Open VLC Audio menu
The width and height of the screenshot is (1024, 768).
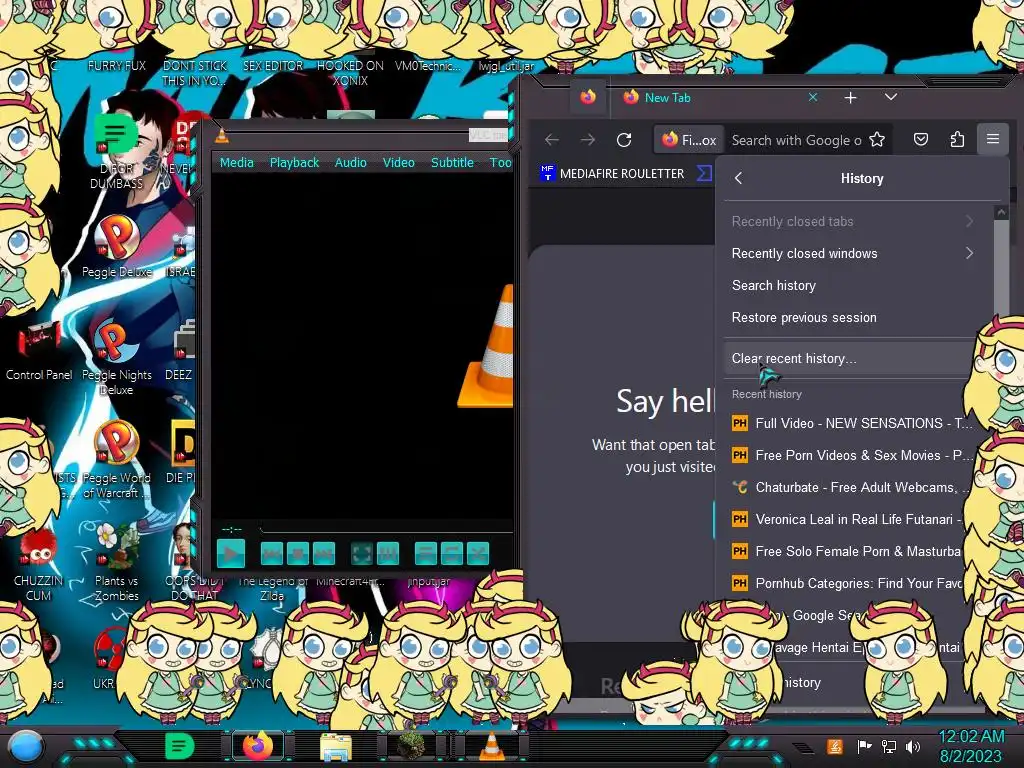point(351,163)
